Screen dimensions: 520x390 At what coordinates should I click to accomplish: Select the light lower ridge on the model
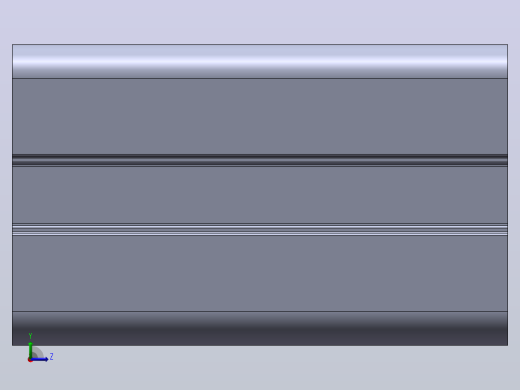(260, 230)
